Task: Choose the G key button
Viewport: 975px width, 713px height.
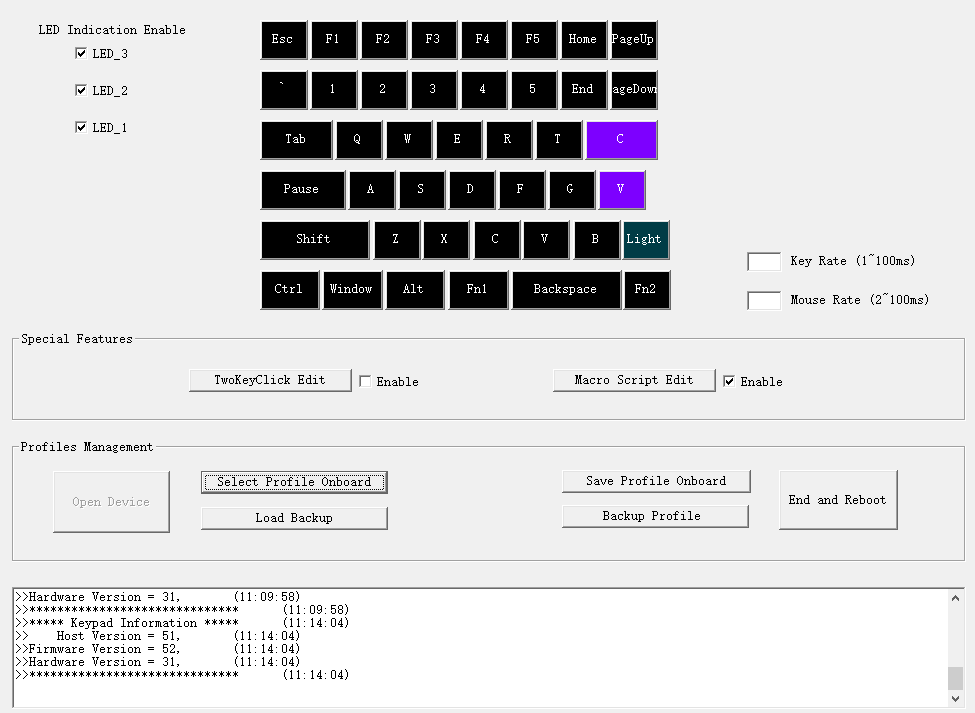Action: click(572, 190)
